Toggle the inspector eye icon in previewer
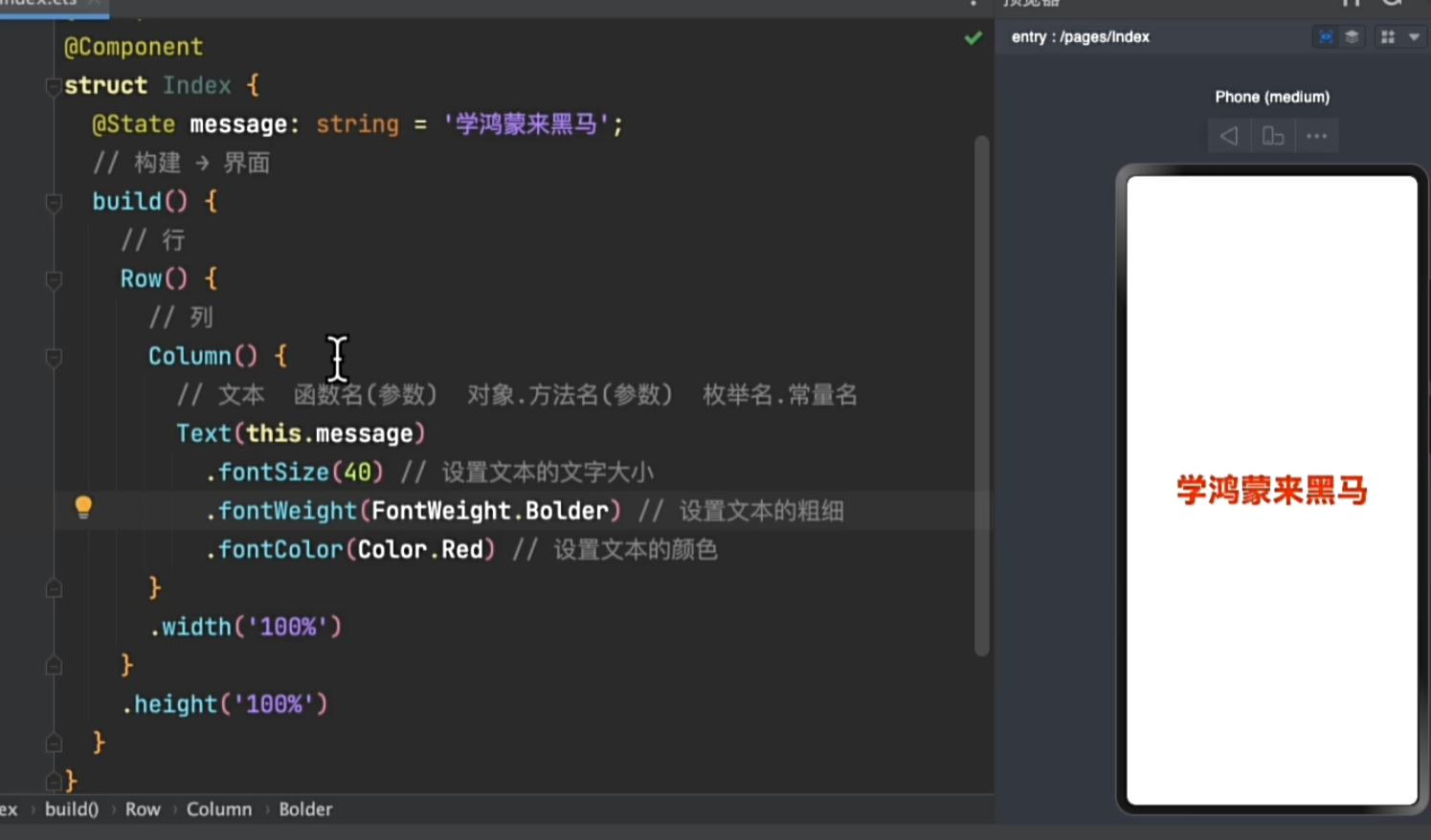Image resolution: width=1431 pixels, height=840 pixels. 1326,37
